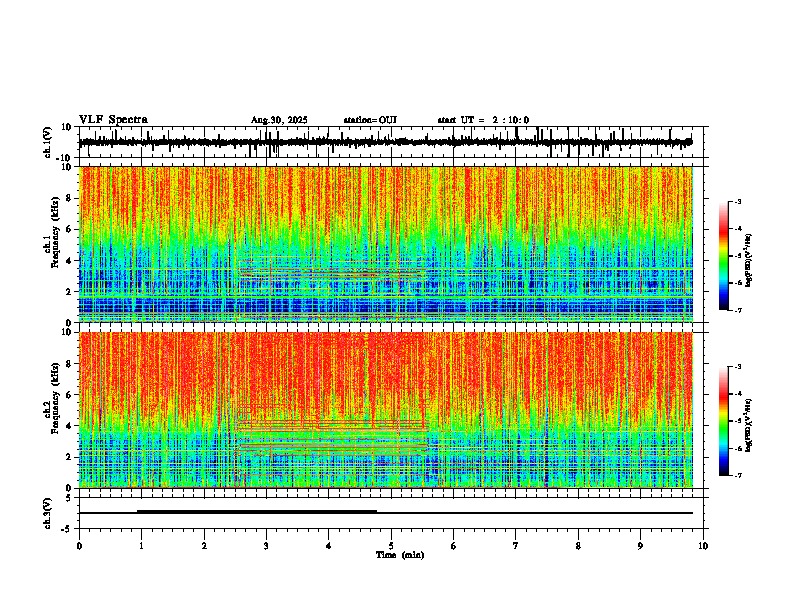The height and width of the screenshot is (612, 792).
Task: Click the 'start UT = 2 : 10: 0' text
Action: click(x=483, y=120)
